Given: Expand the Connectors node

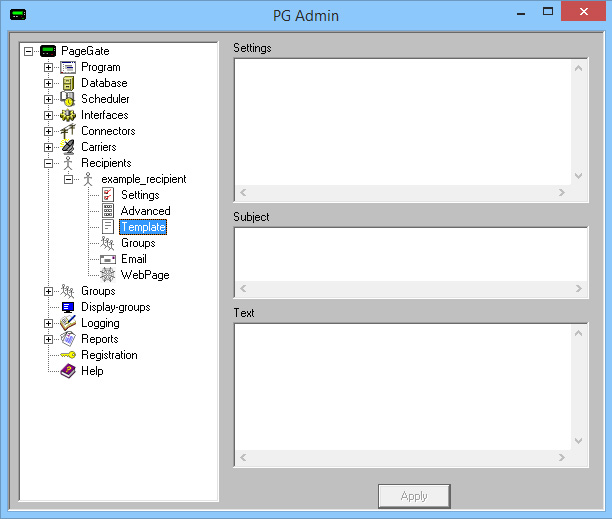Looking at the screenshot, I should click(x=48, y=132).
